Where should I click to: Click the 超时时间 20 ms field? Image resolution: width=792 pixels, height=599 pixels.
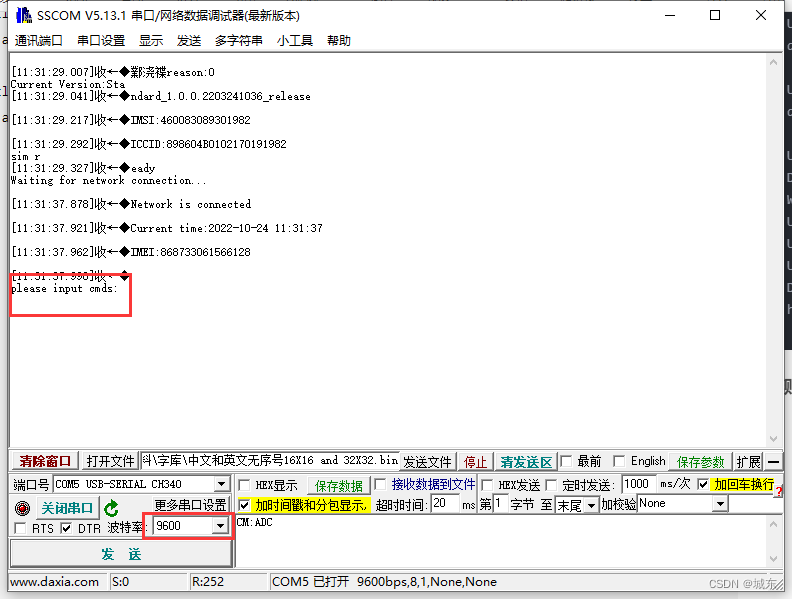coord(445,503)
